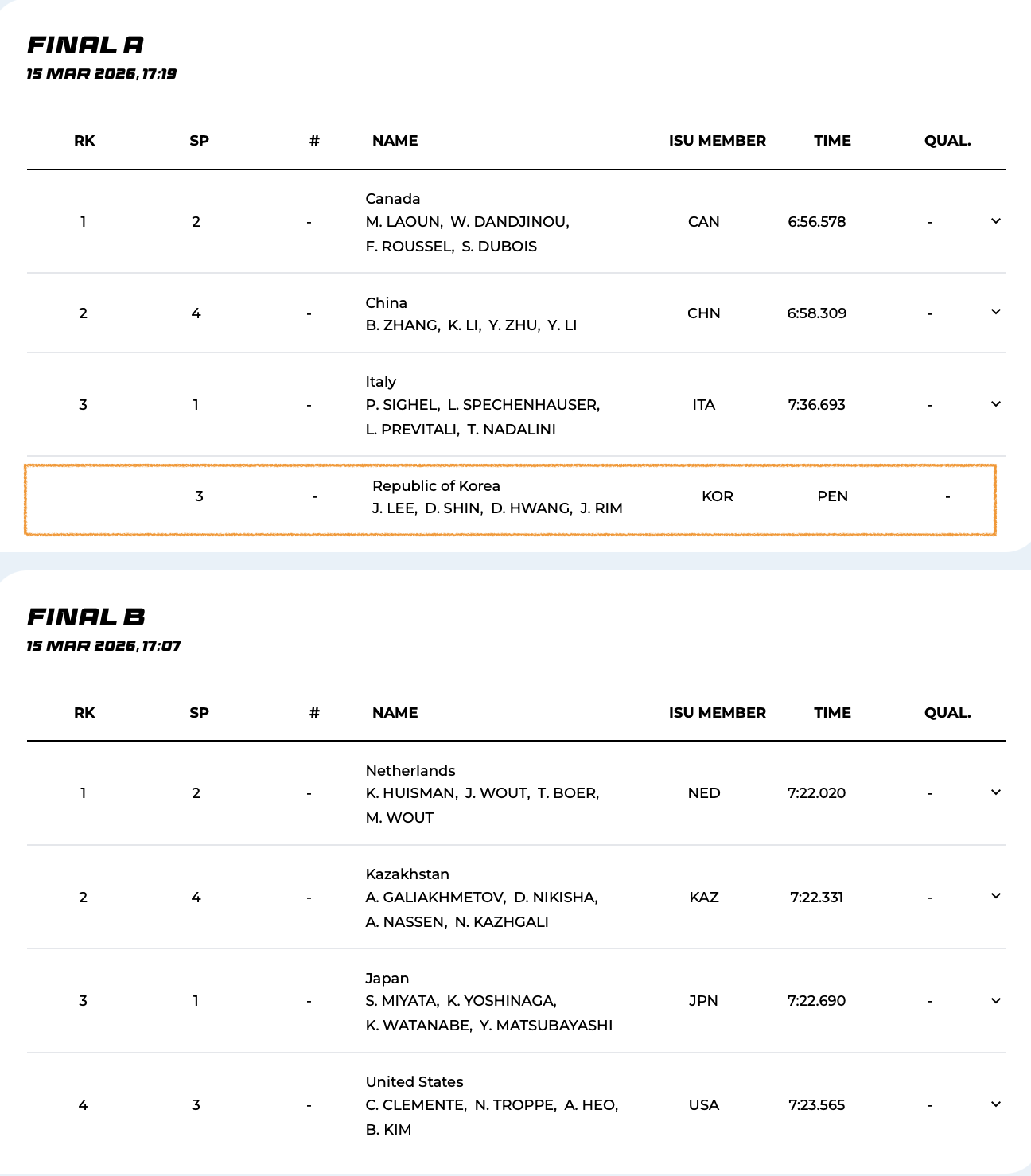Expand Canada row details chevron
Image resolution: width=1031 pixels, height=1176 pixels.
click(995, 221)
